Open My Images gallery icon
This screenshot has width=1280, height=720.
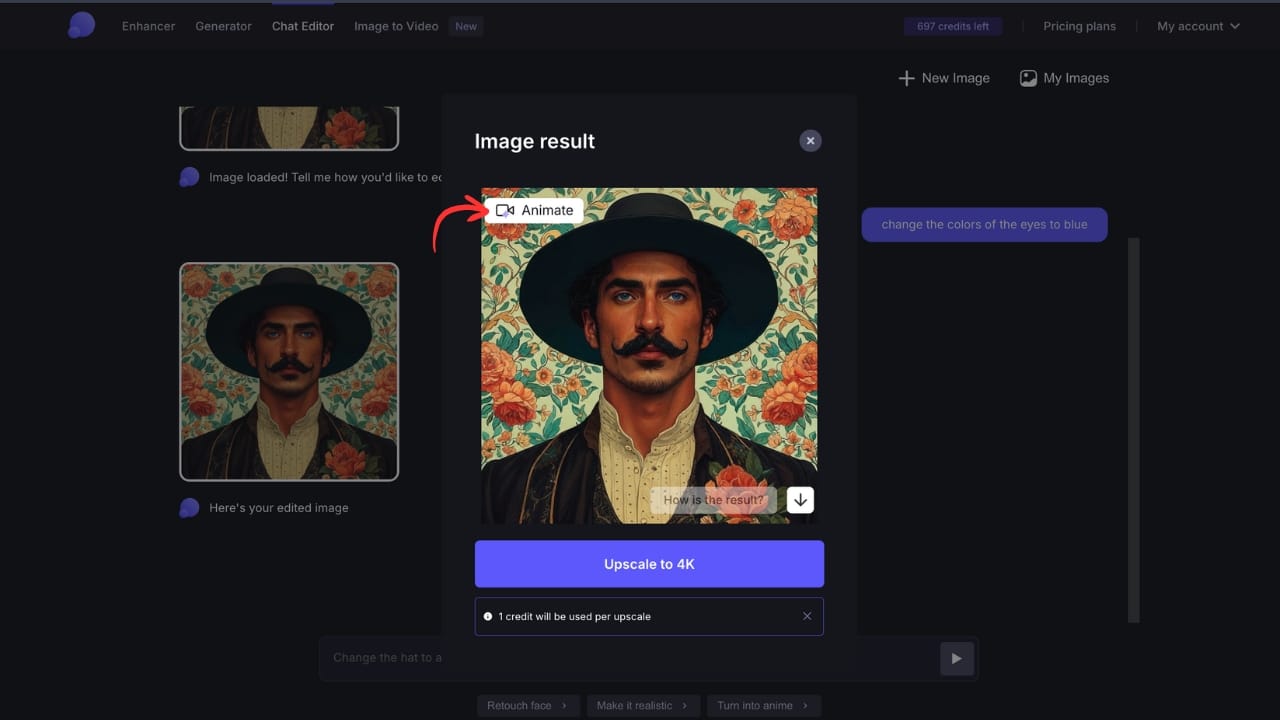1028,77
